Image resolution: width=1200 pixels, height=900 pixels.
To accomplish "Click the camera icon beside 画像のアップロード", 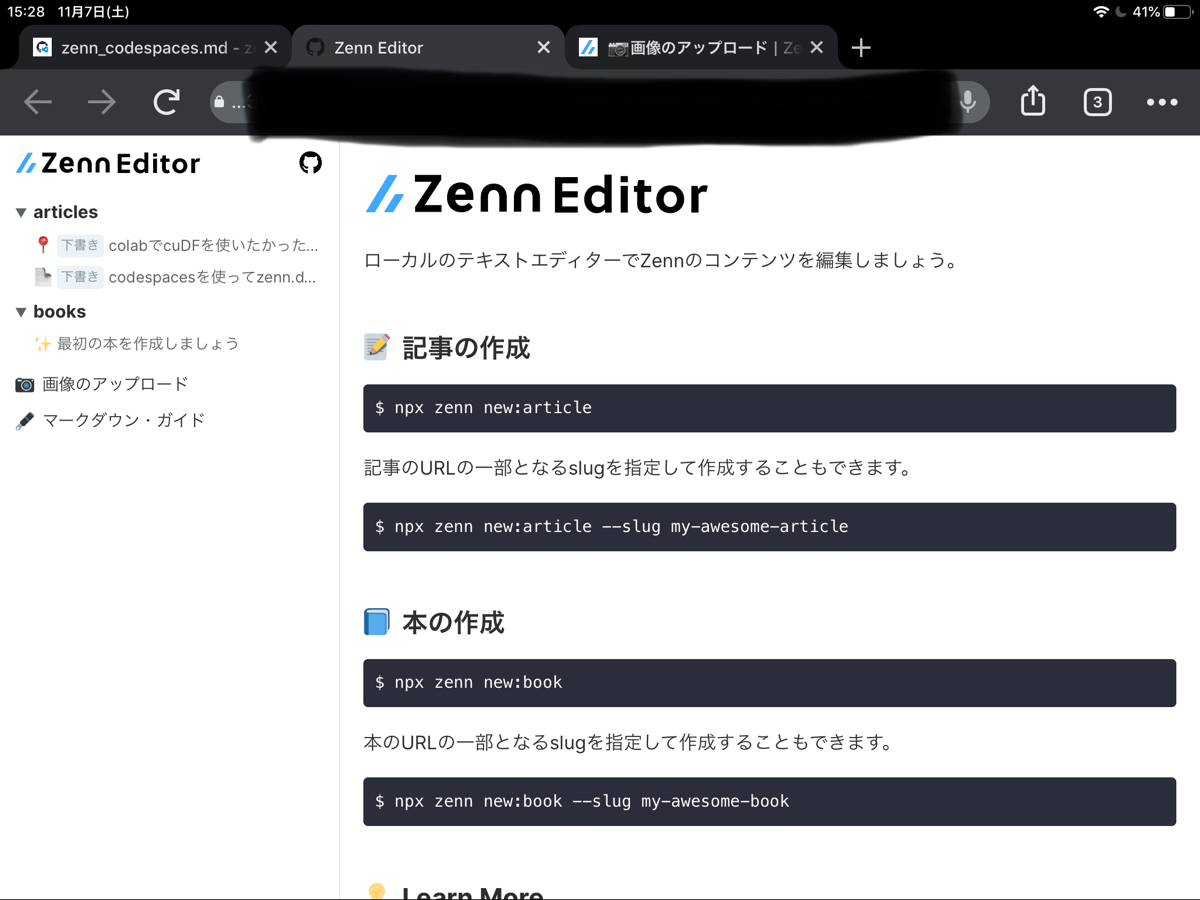I will point(25,384).
